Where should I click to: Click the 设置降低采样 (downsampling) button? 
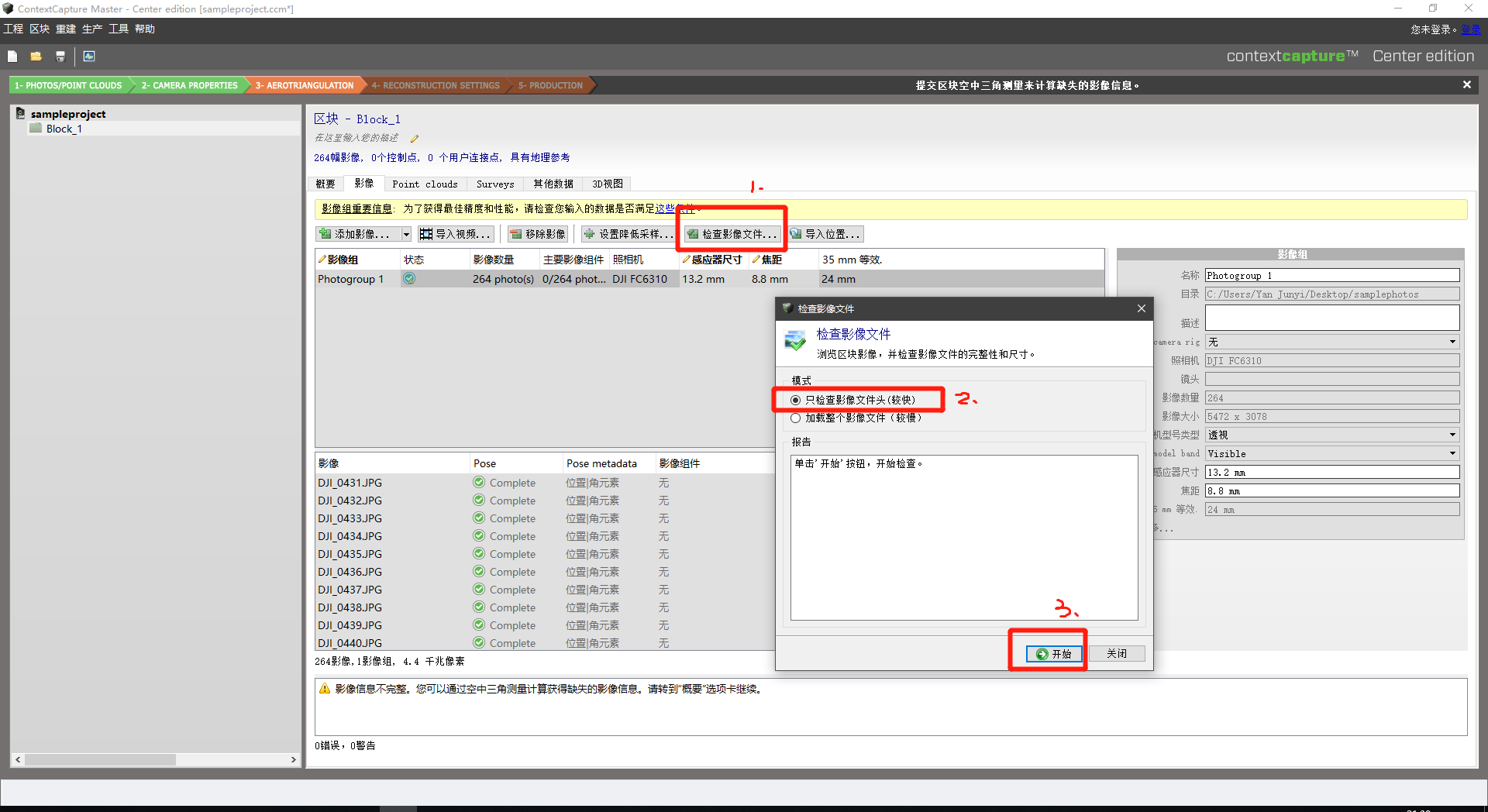629,234
